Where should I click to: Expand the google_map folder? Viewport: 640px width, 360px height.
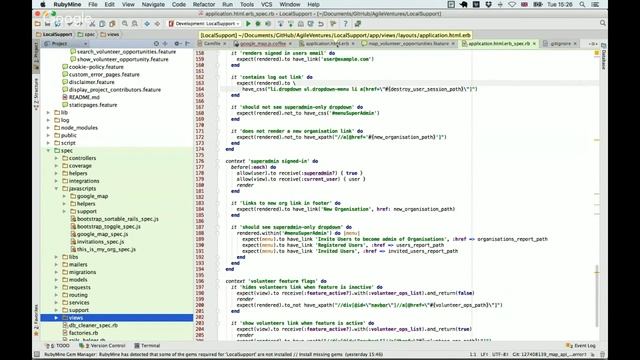click(64, 196)
